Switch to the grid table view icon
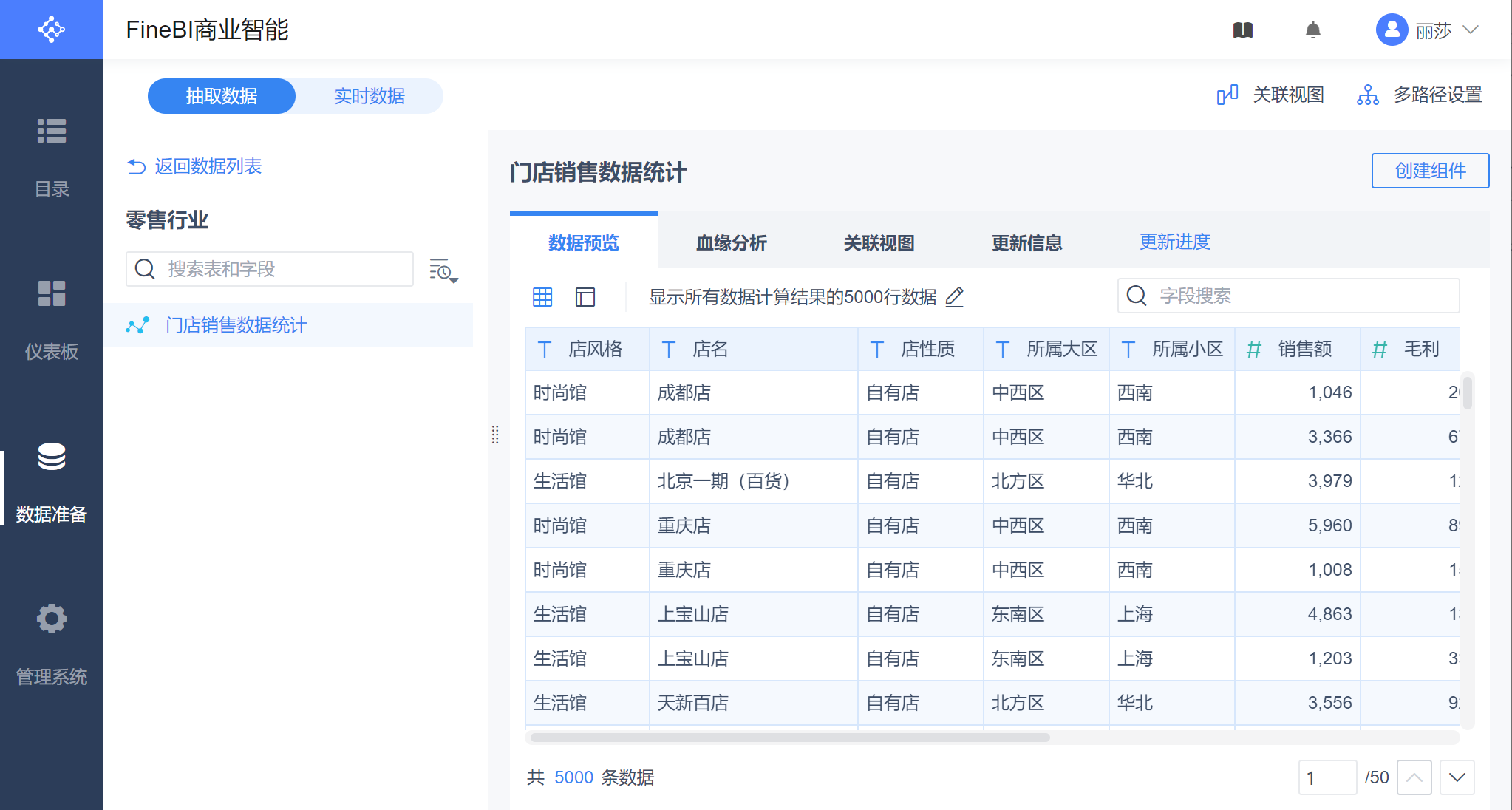This screenshot has height=810, width=1512. click(x=542, y=297)
